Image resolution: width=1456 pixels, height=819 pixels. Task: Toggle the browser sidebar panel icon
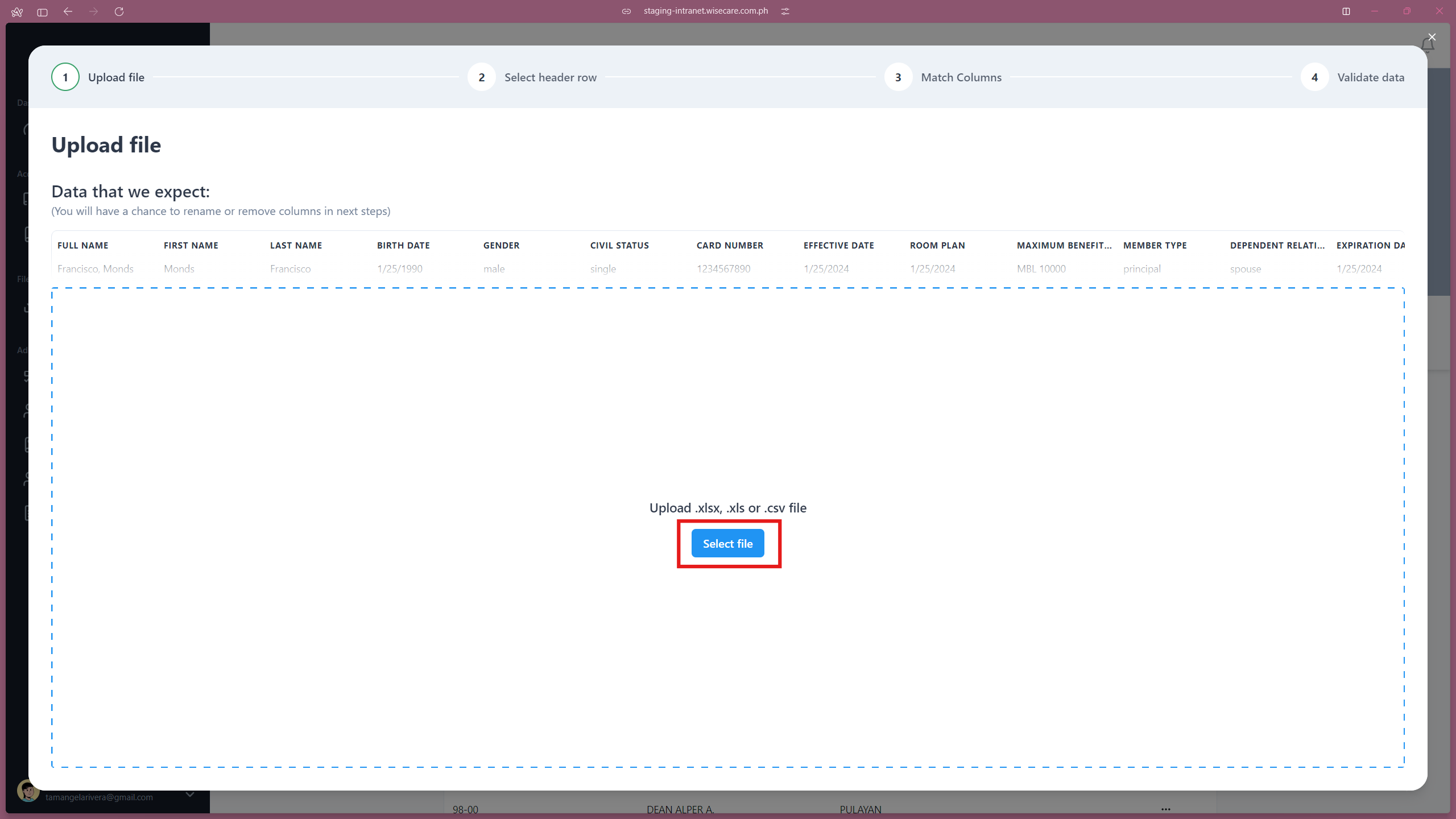42,12
